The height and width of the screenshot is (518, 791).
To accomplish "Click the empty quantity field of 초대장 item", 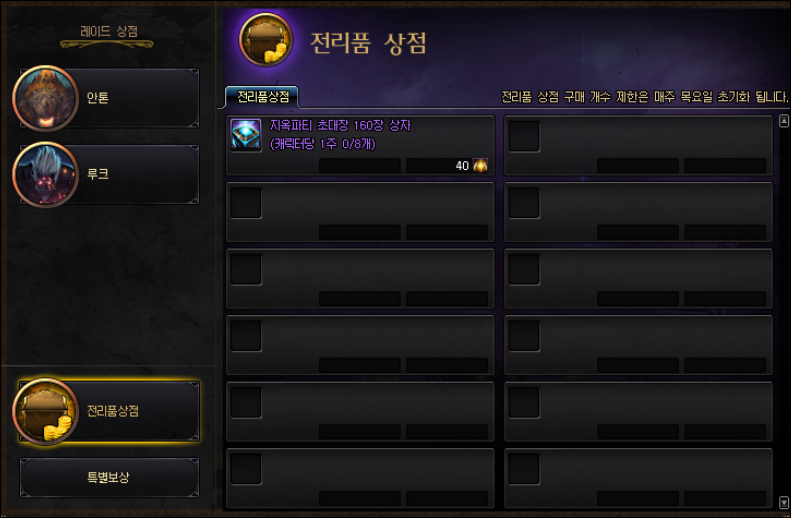I will pos(360,165).
